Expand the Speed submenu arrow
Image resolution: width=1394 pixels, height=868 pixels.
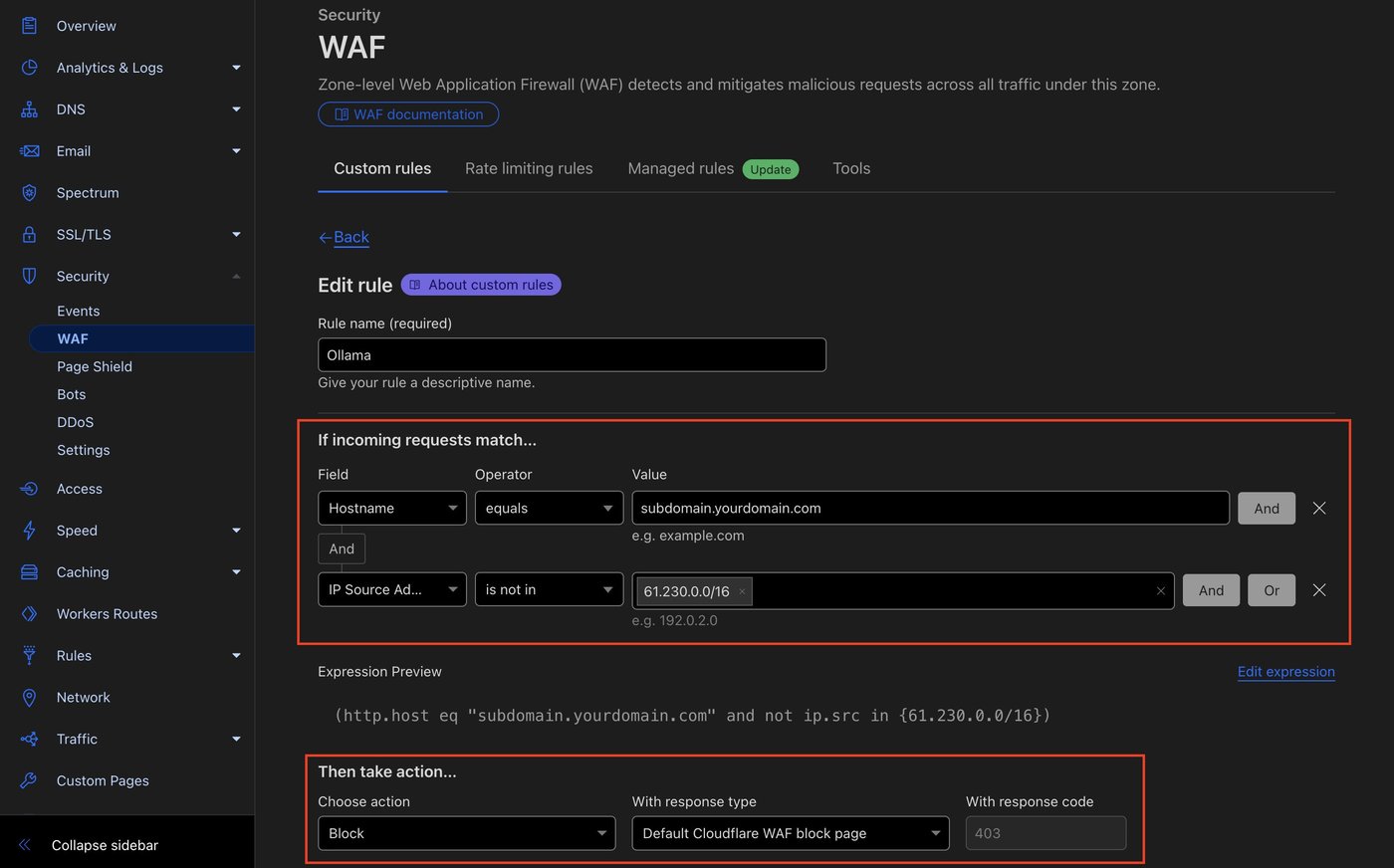[x=236, y=531]
